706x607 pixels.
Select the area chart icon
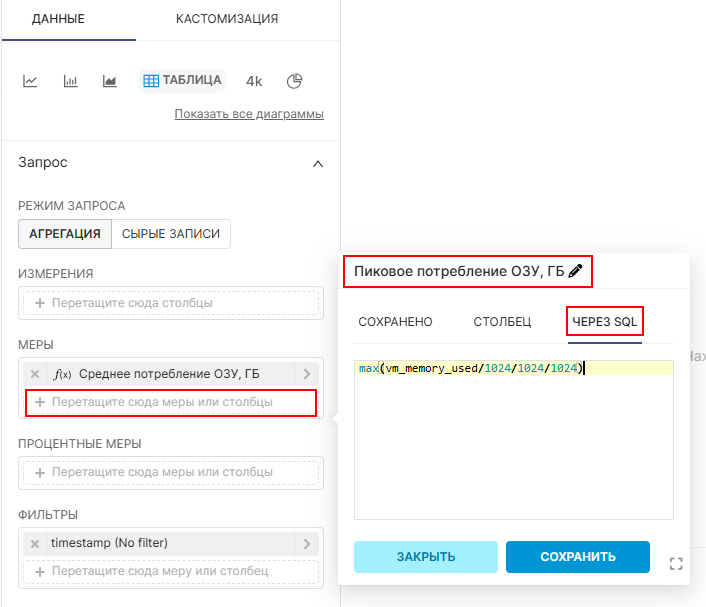(110, 81)
